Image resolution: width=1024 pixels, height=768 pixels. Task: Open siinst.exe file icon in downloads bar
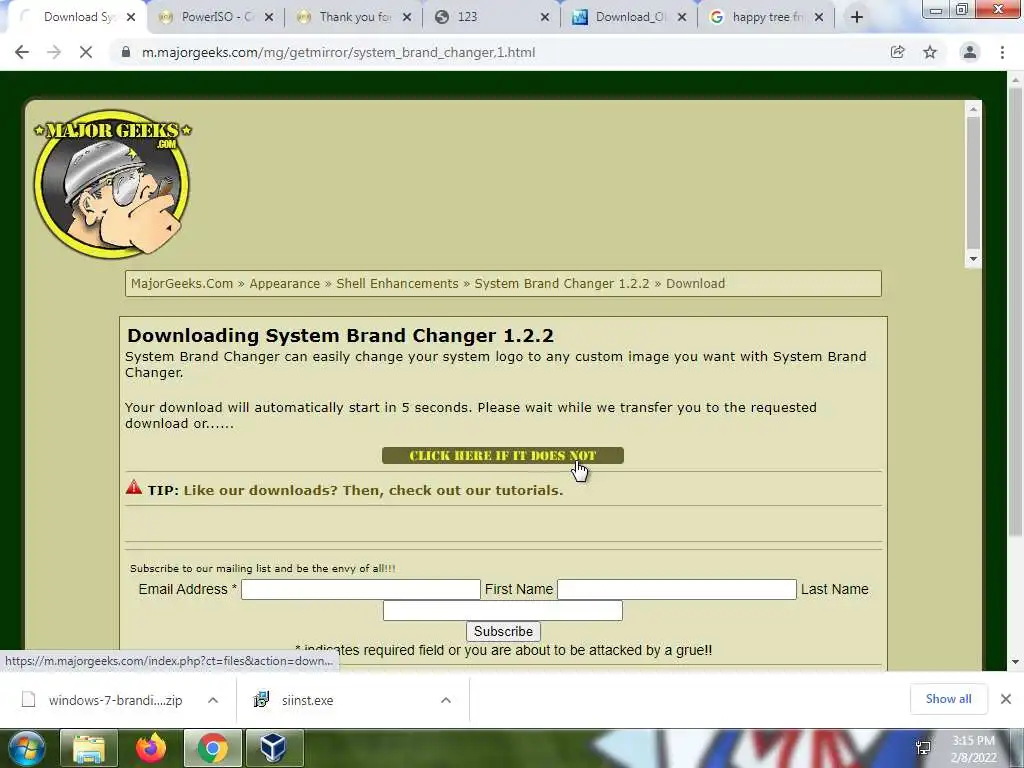261,700
